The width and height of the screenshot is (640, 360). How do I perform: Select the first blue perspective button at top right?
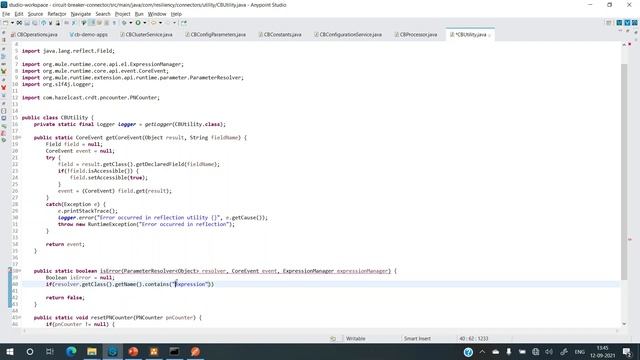[619, 23]
